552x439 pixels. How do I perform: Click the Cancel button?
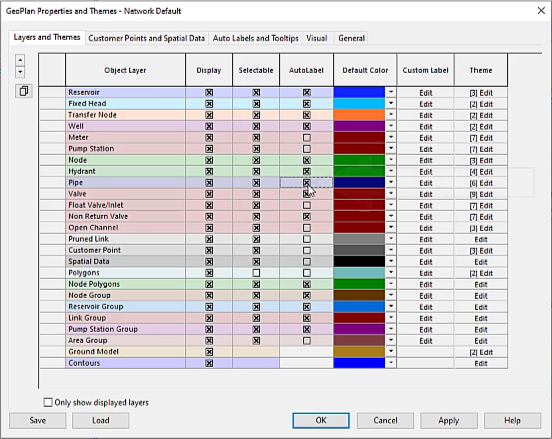385,421
